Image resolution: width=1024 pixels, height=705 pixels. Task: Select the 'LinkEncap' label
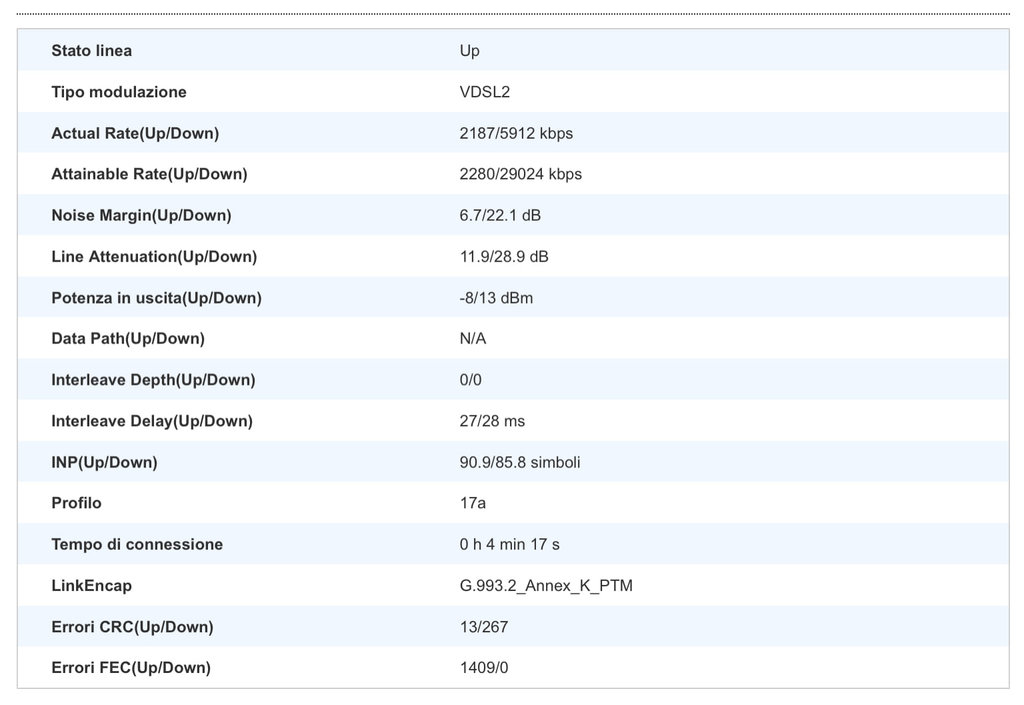pyautogui.click(x=91, y=586)
